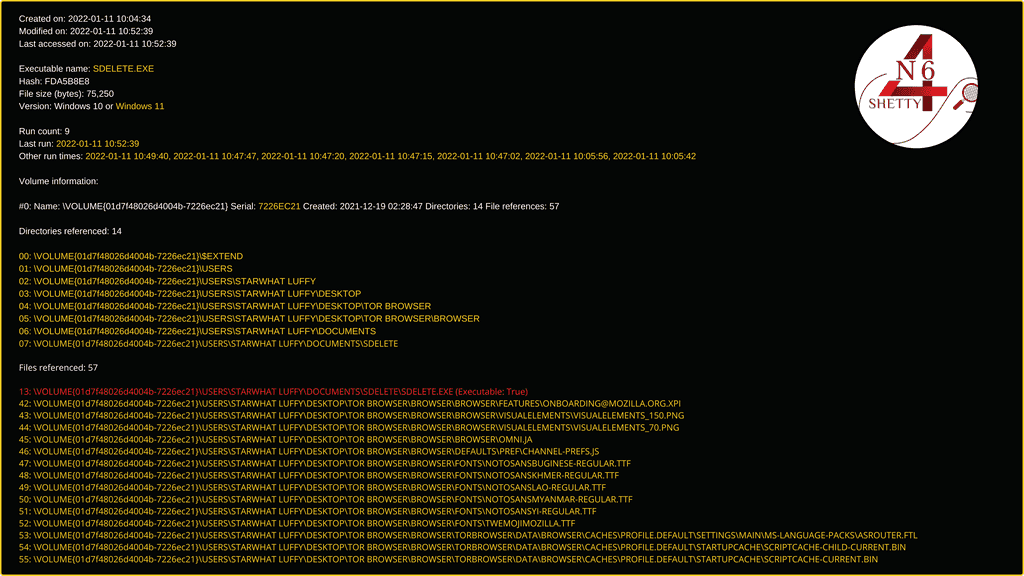Select directory entry 00 containing $EXTEND

131,256
